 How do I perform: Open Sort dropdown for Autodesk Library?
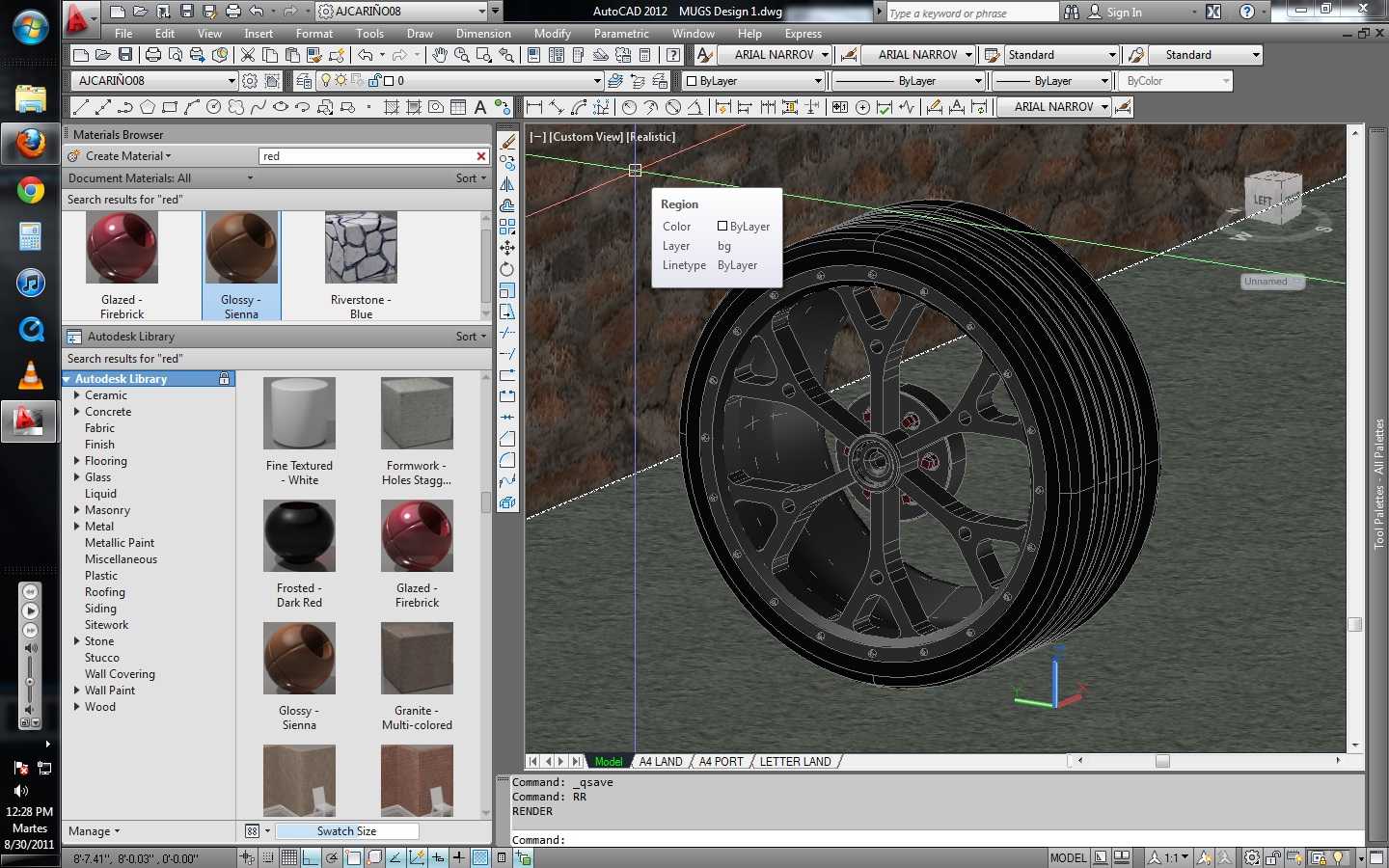pos(471,337)
